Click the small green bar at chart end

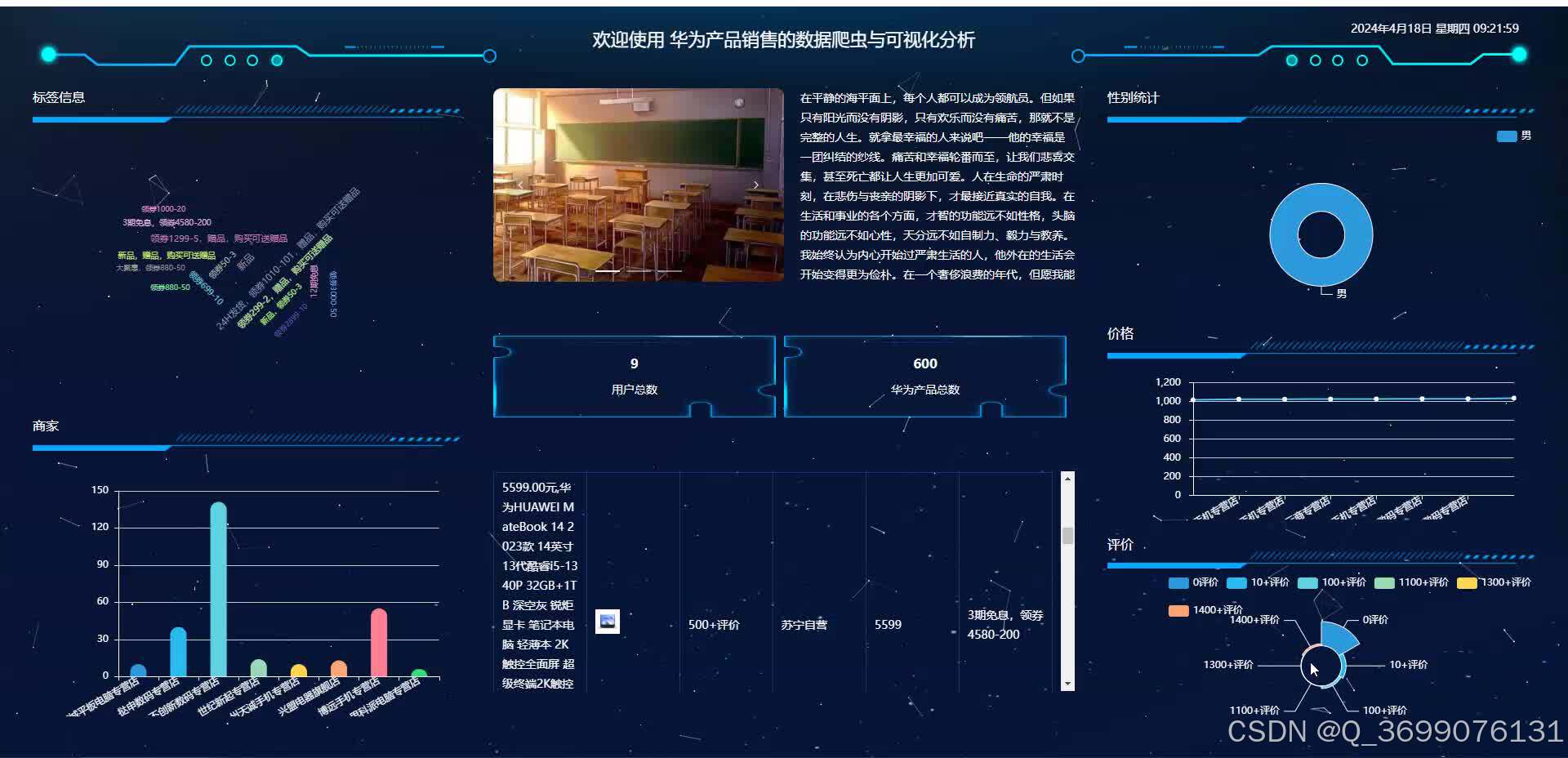coord(419,673)
